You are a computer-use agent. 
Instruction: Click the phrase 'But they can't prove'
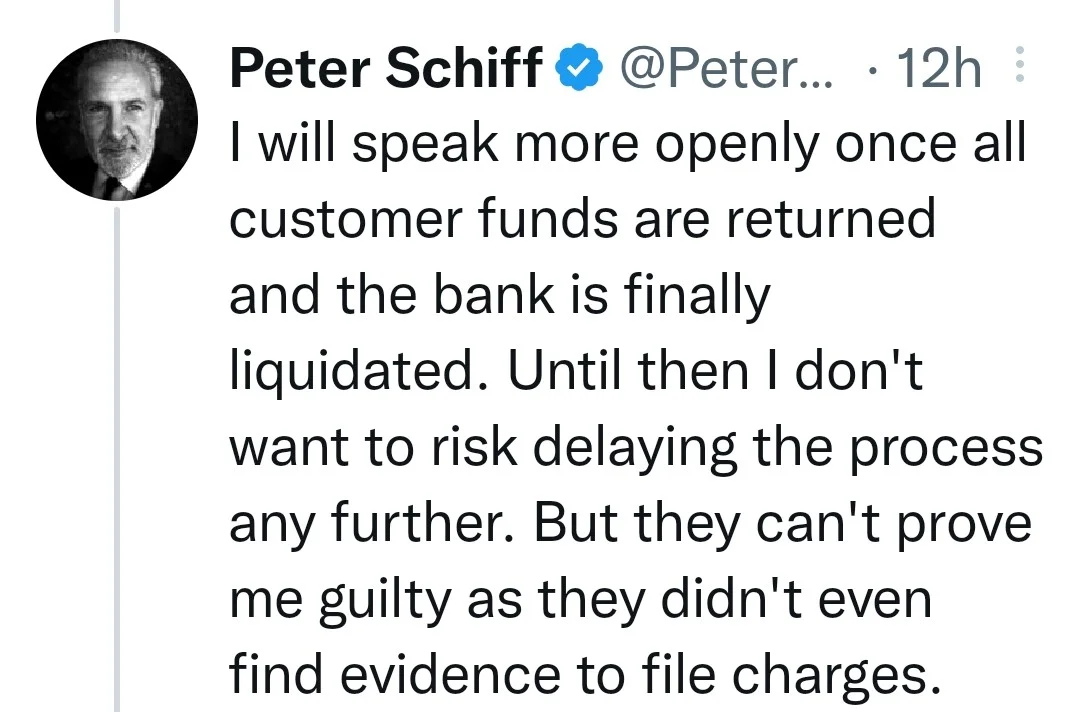[783, 523]
